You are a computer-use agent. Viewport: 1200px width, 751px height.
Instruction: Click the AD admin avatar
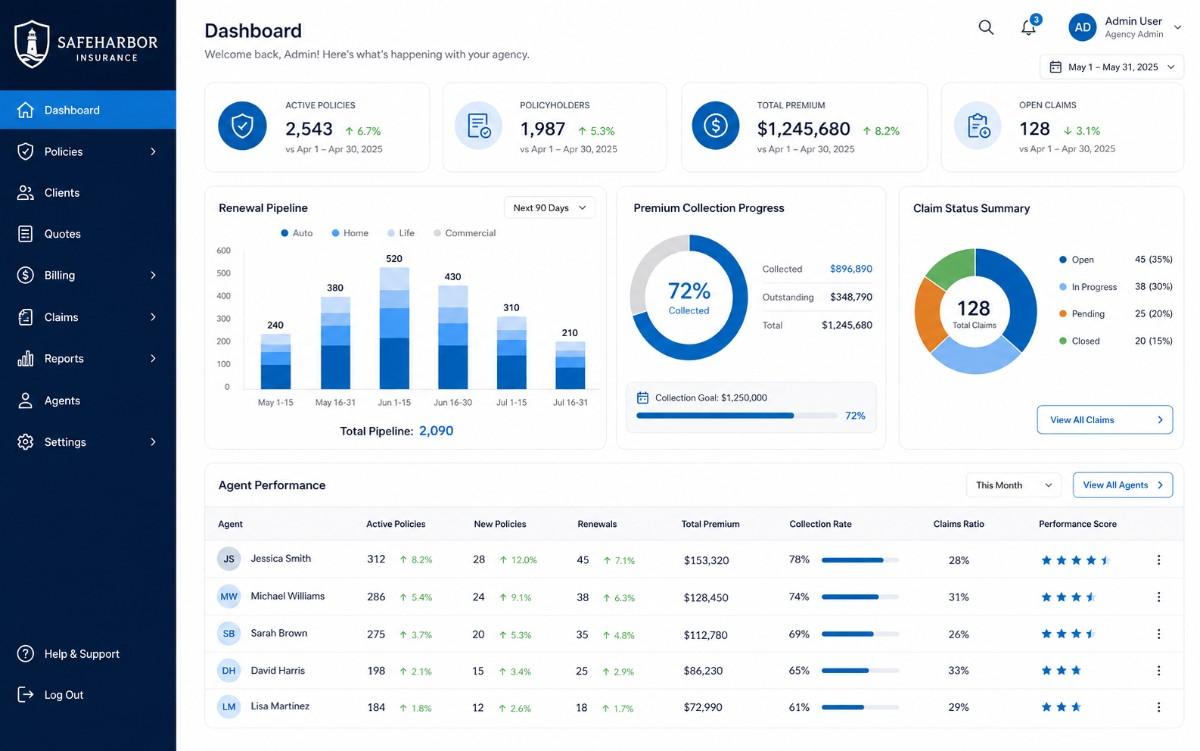[x=1082, y=27]
